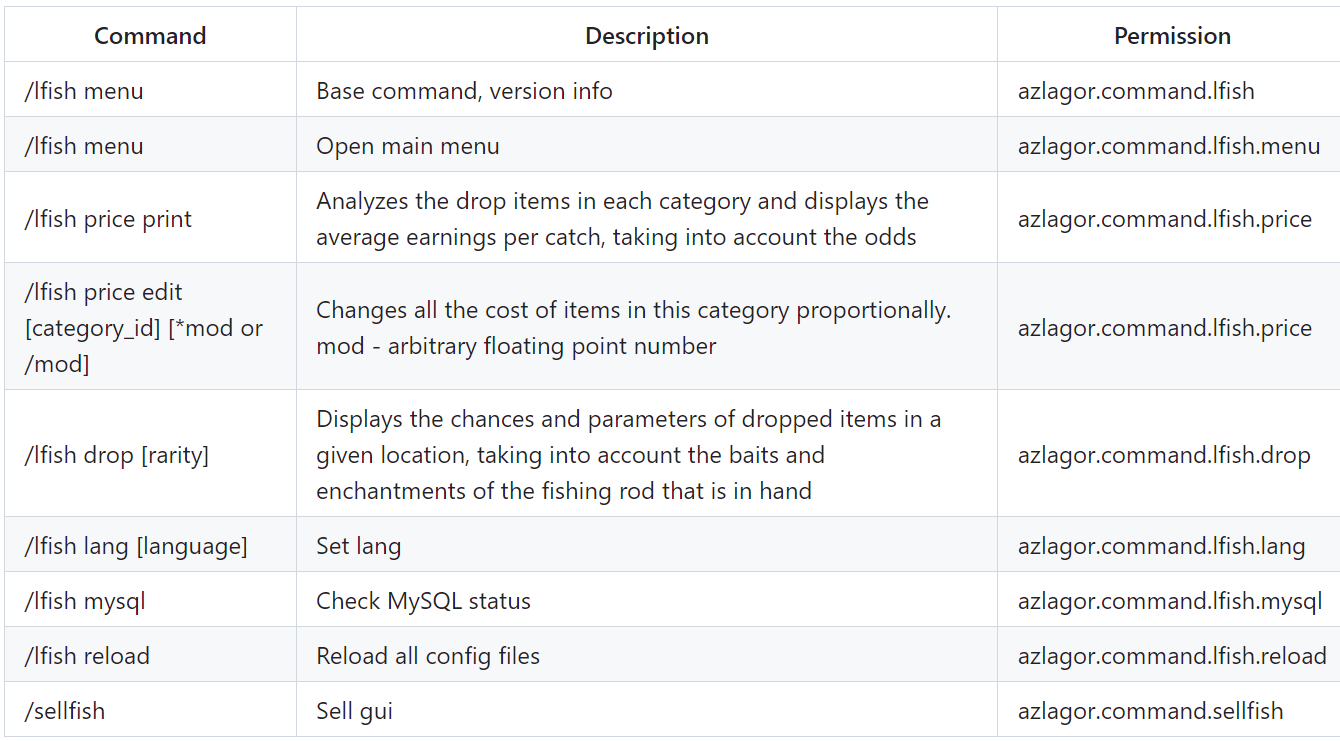Select the /lfish price print command cell

point(150,219)
